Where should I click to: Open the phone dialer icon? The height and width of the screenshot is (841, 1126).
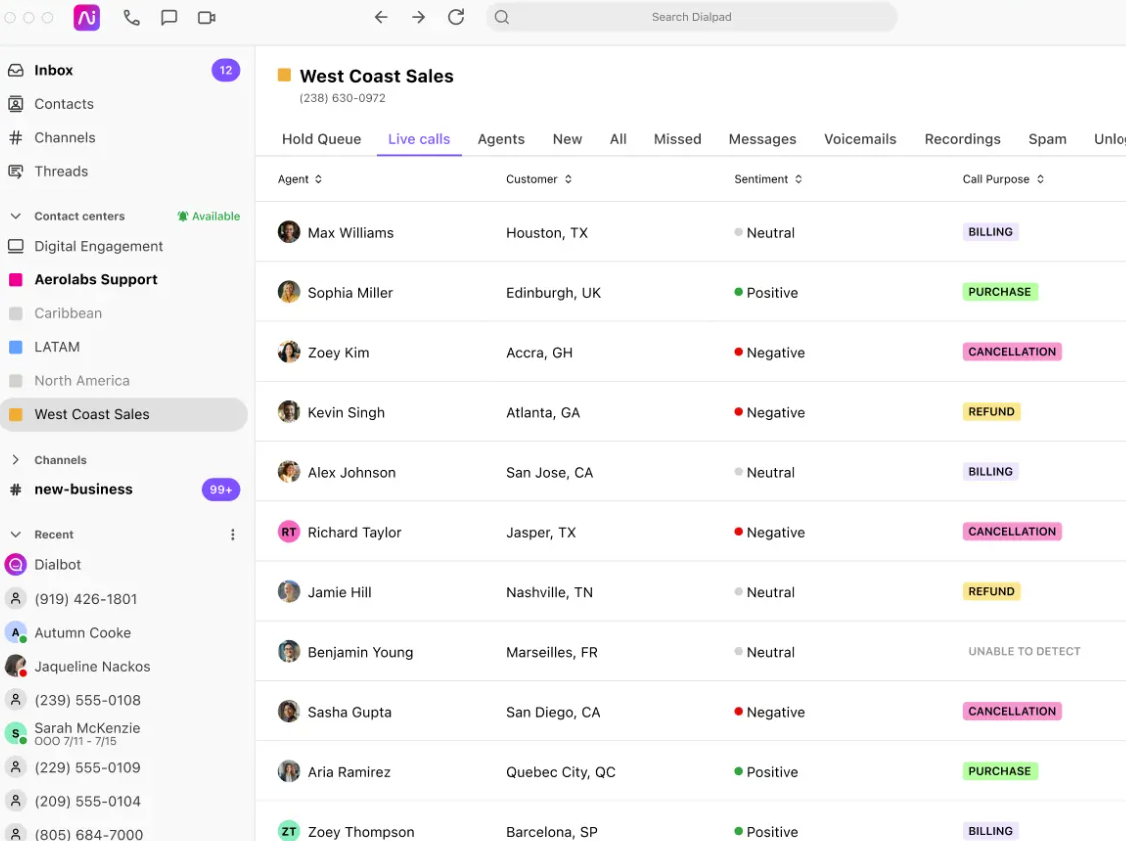coord(131,17)
